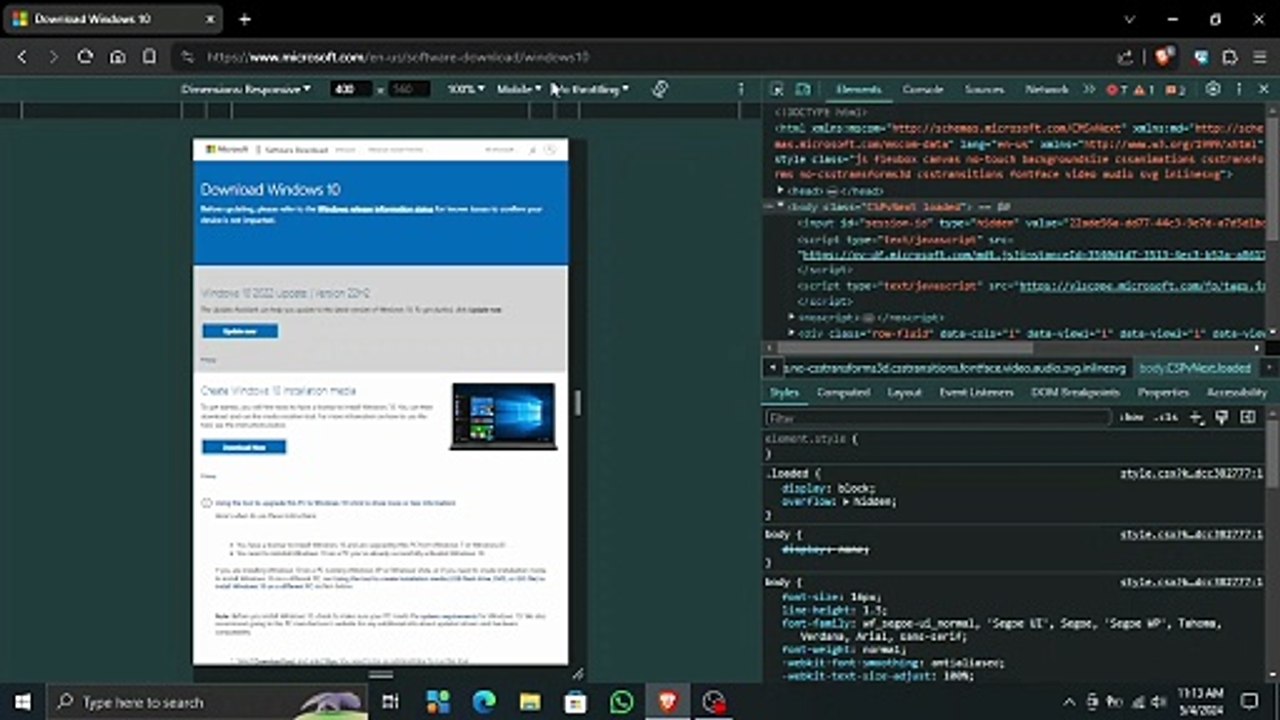
Task: Switch to the Console tab
Action: click(x=923, y=89)
